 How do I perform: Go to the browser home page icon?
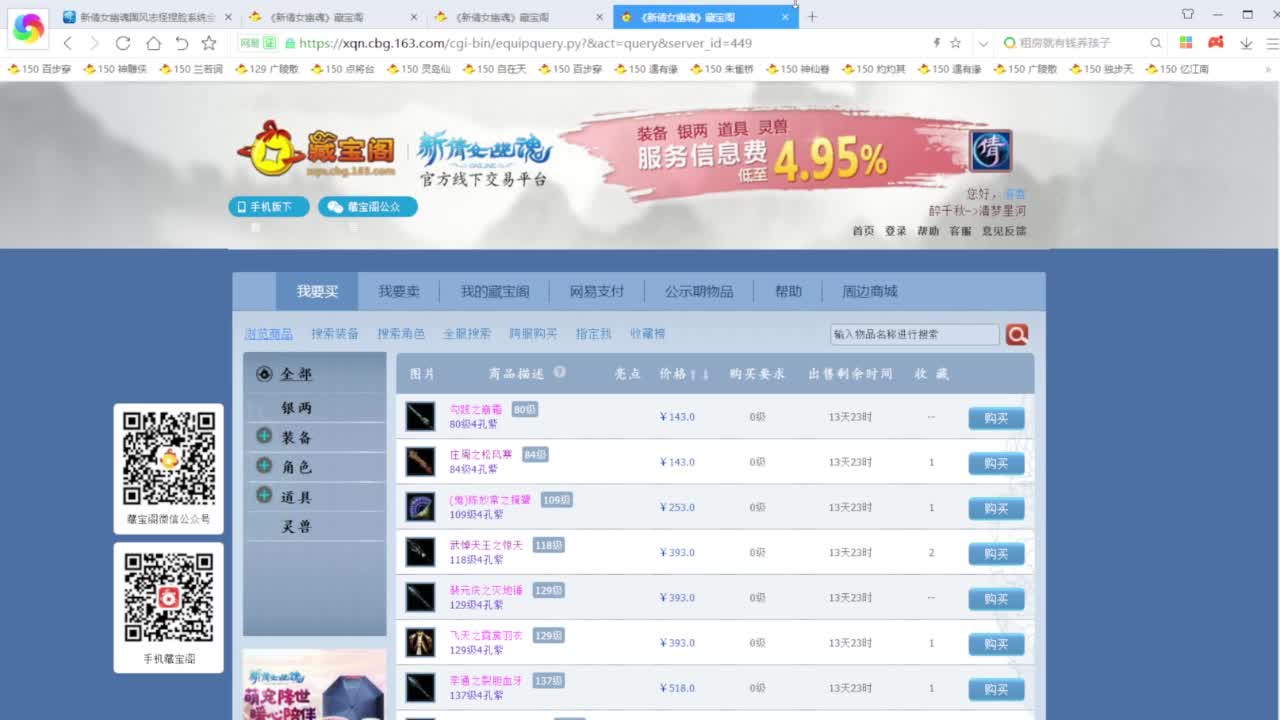coord(153,43)
